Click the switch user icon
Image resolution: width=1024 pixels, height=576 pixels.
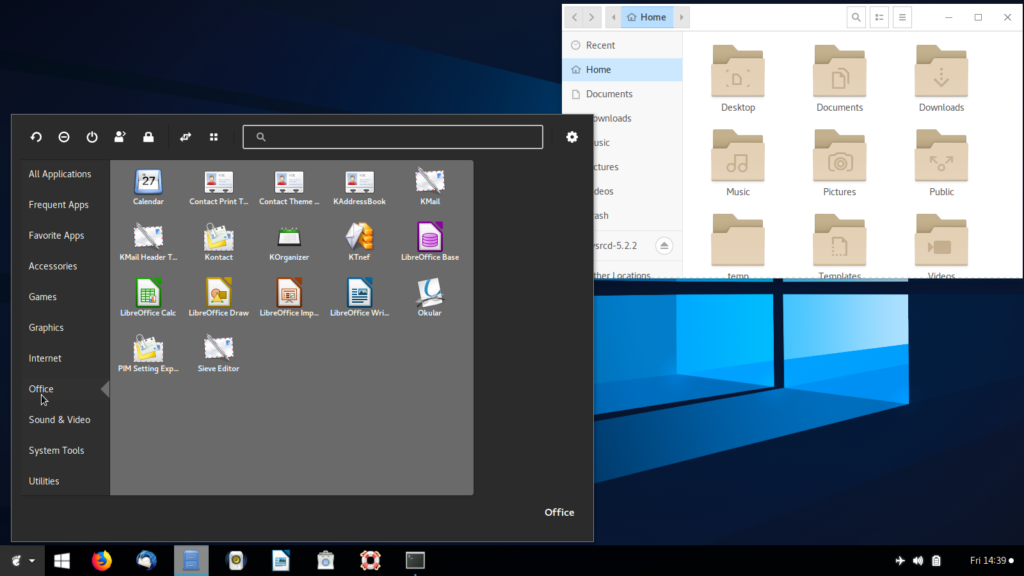coord(120,137)
